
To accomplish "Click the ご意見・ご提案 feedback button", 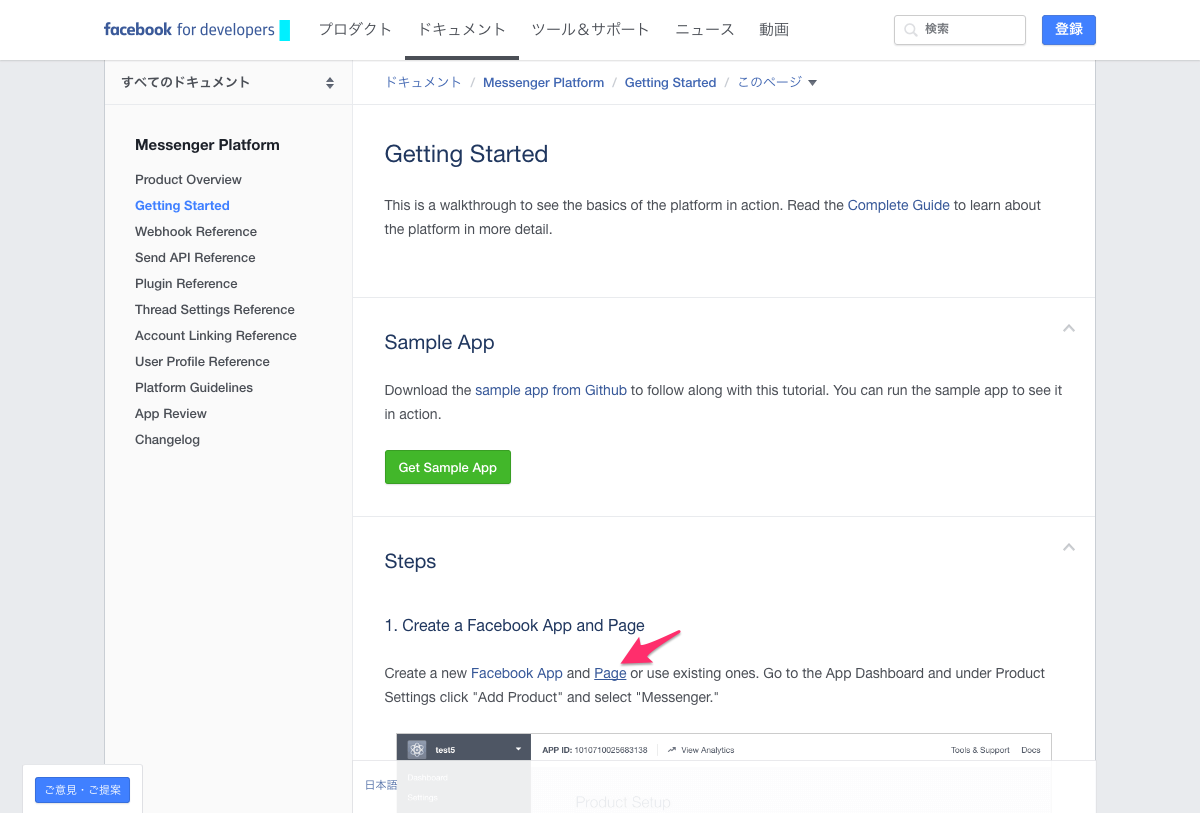I will coord(82,790).
